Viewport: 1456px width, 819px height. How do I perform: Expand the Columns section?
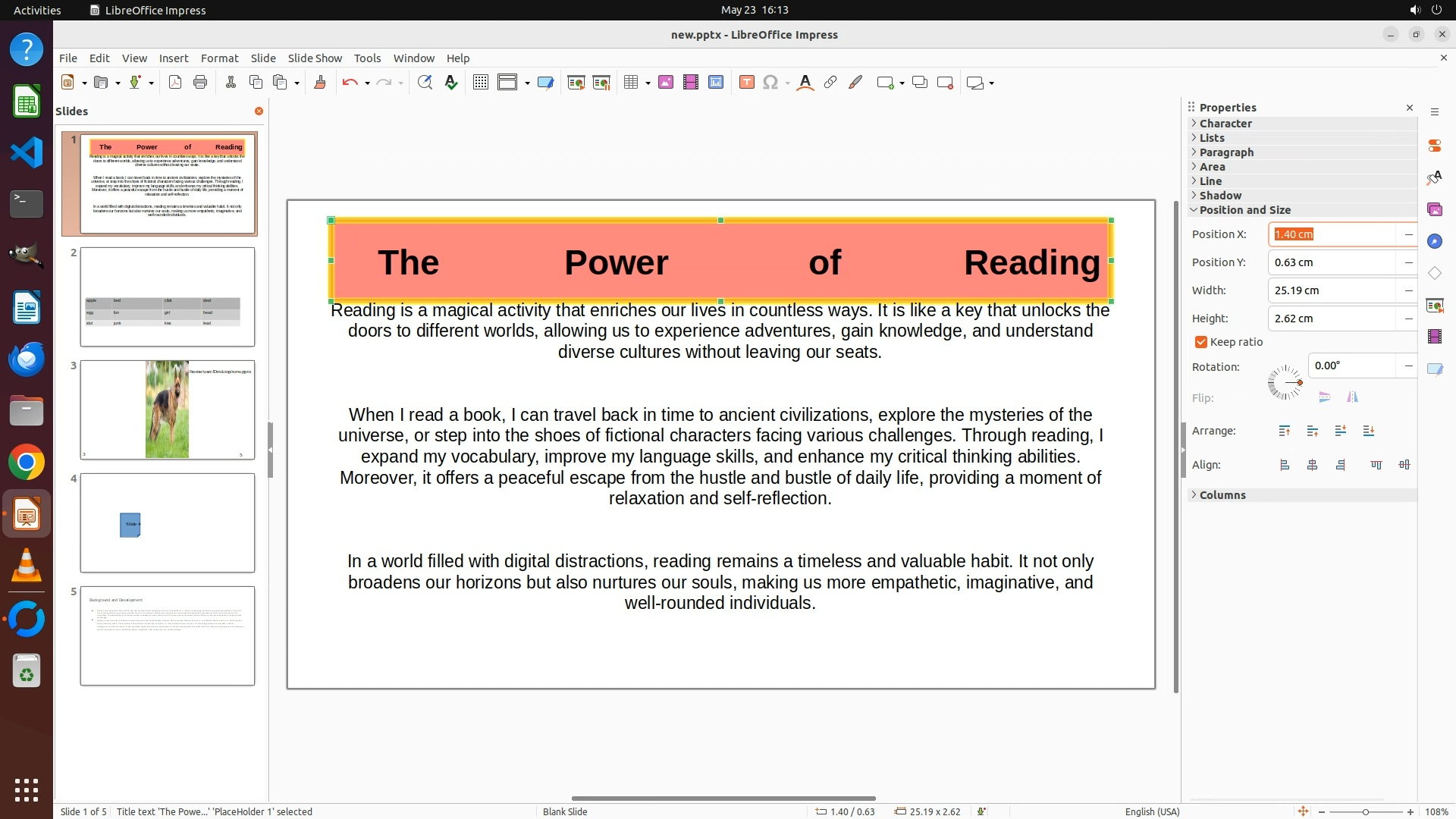click(1222, 494)
